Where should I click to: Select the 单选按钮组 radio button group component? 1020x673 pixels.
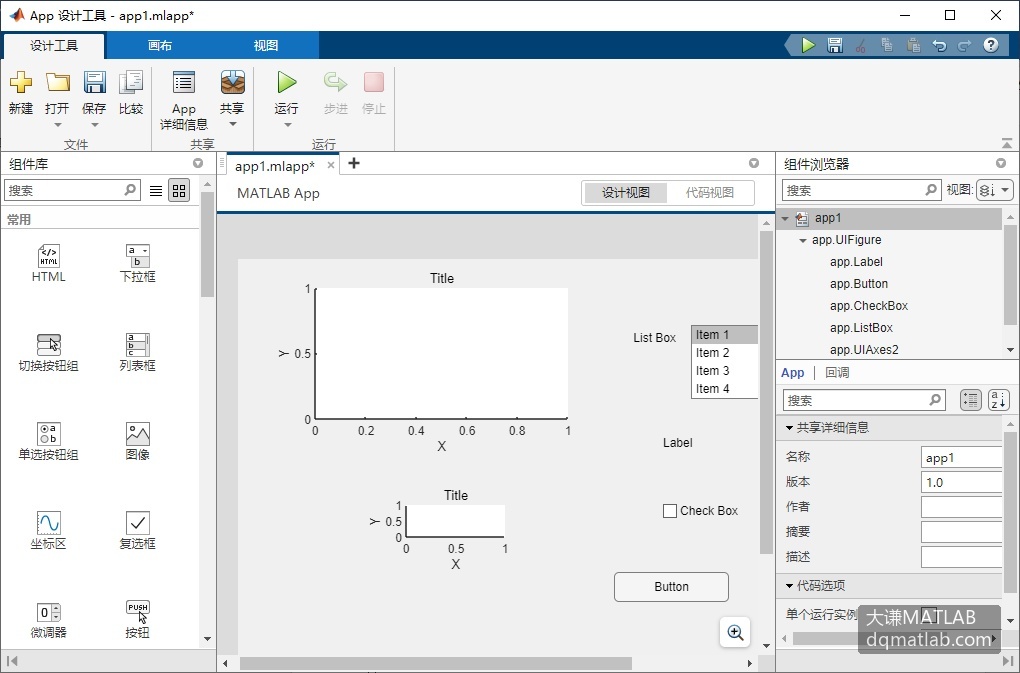[49, 442]
